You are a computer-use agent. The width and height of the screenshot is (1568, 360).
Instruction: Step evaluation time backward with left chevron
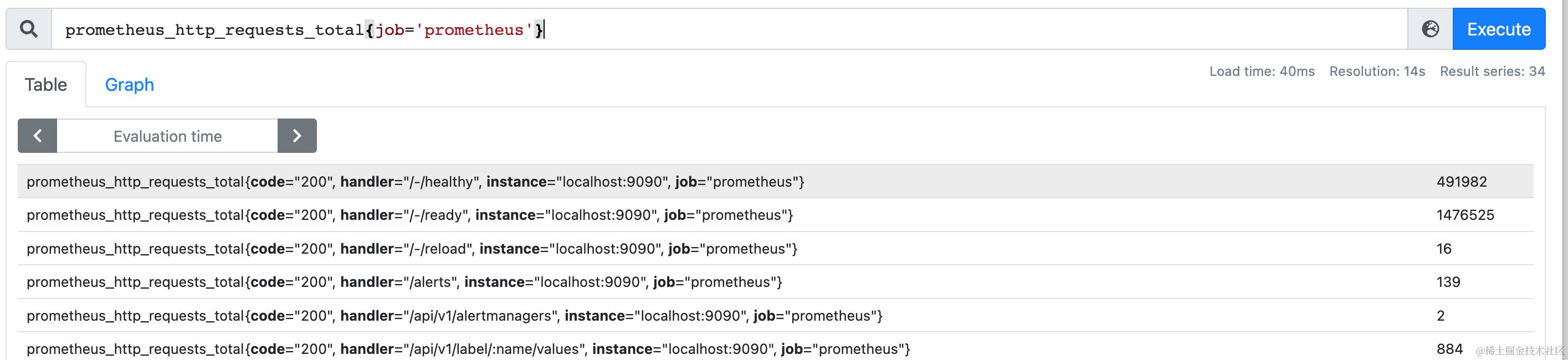37,136
